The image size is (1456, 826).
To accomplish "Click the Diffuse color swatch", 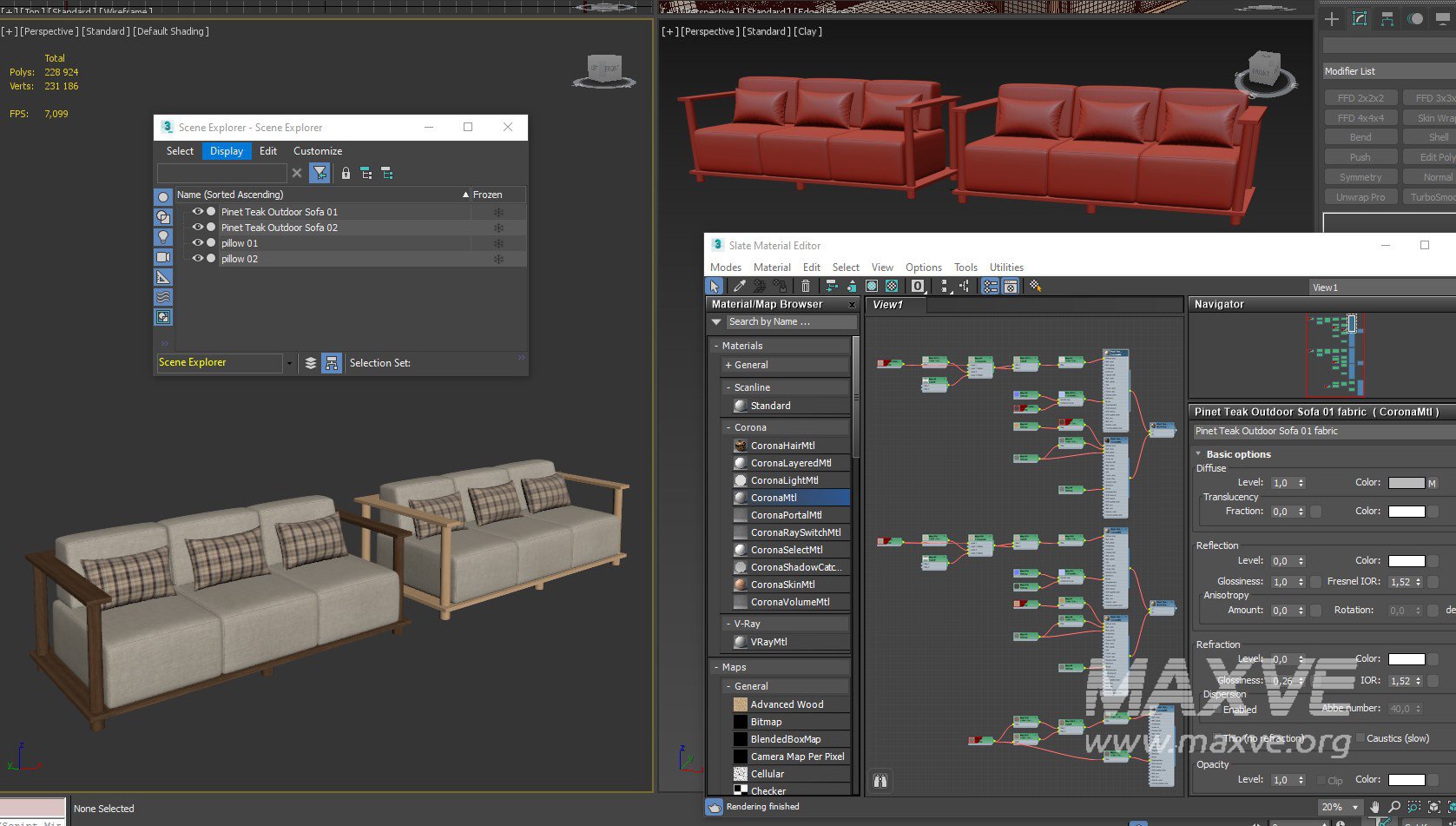I will tap(1406, 483).
